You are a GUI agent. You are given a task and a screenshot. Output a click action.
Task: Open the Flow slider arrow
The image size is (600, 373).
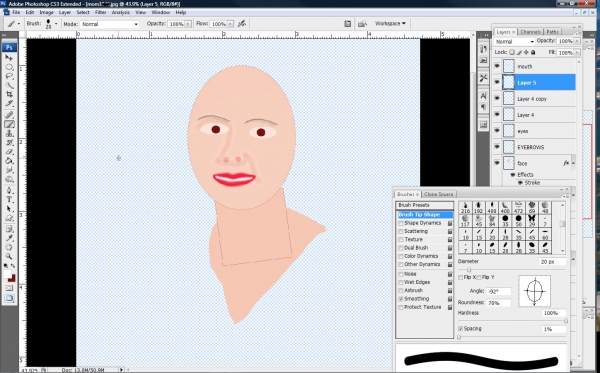[230, 24]
